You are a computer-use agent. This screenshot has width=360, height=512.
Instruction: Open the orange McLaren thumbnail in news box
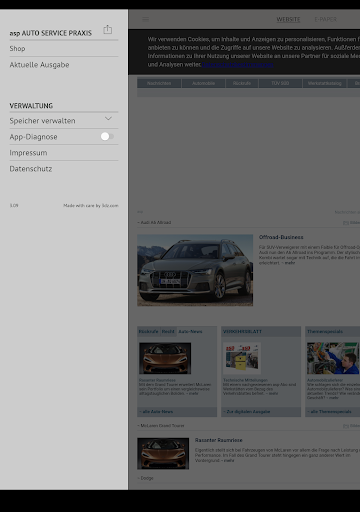[x=165, y=358]
